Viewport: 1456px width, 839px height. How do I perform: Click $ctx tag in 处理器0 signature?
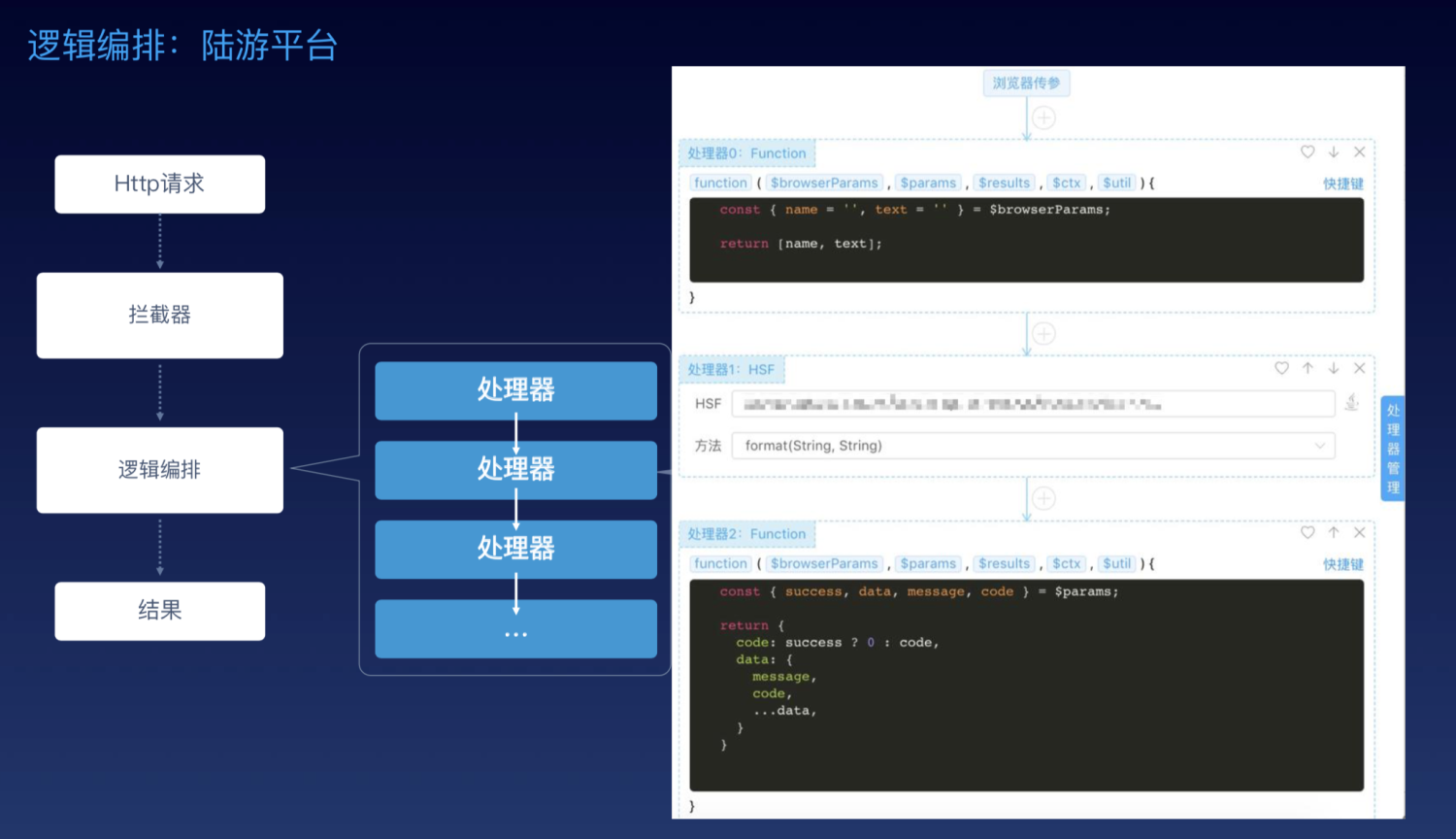[1066, 183]
